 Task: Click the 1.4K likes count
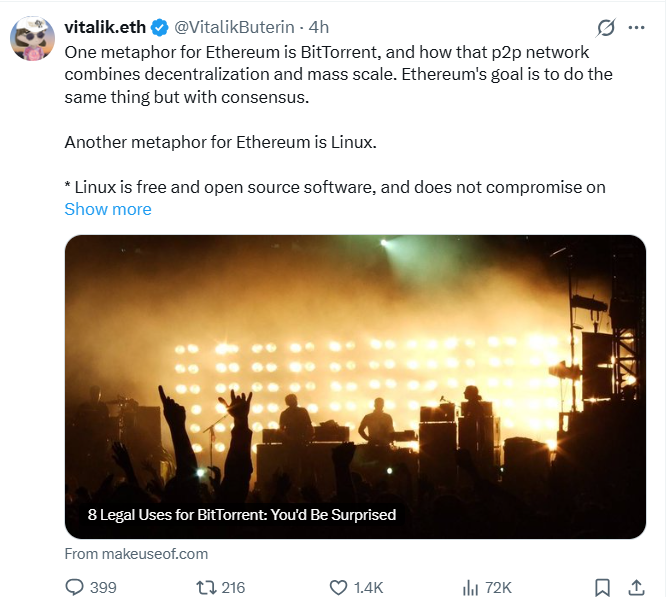click(367, 587)
